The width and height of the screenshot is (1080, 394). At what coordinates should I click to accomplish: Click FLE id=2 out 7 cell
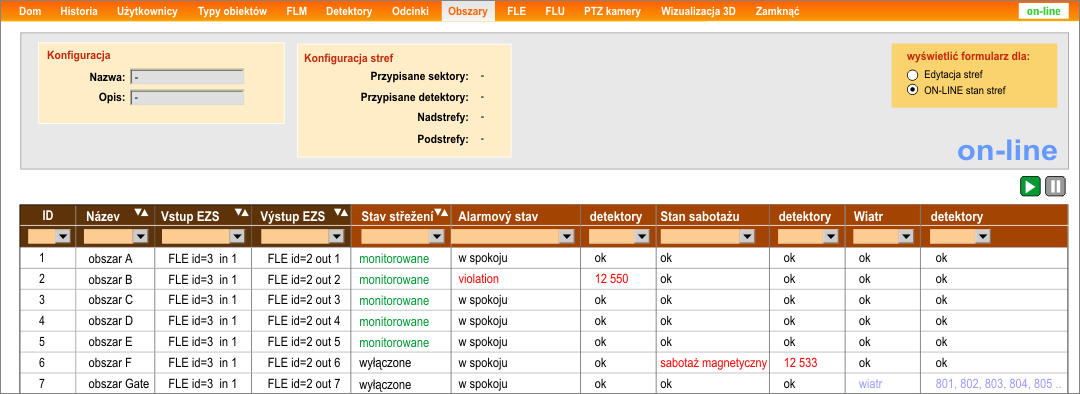click(x=304, y=383)
